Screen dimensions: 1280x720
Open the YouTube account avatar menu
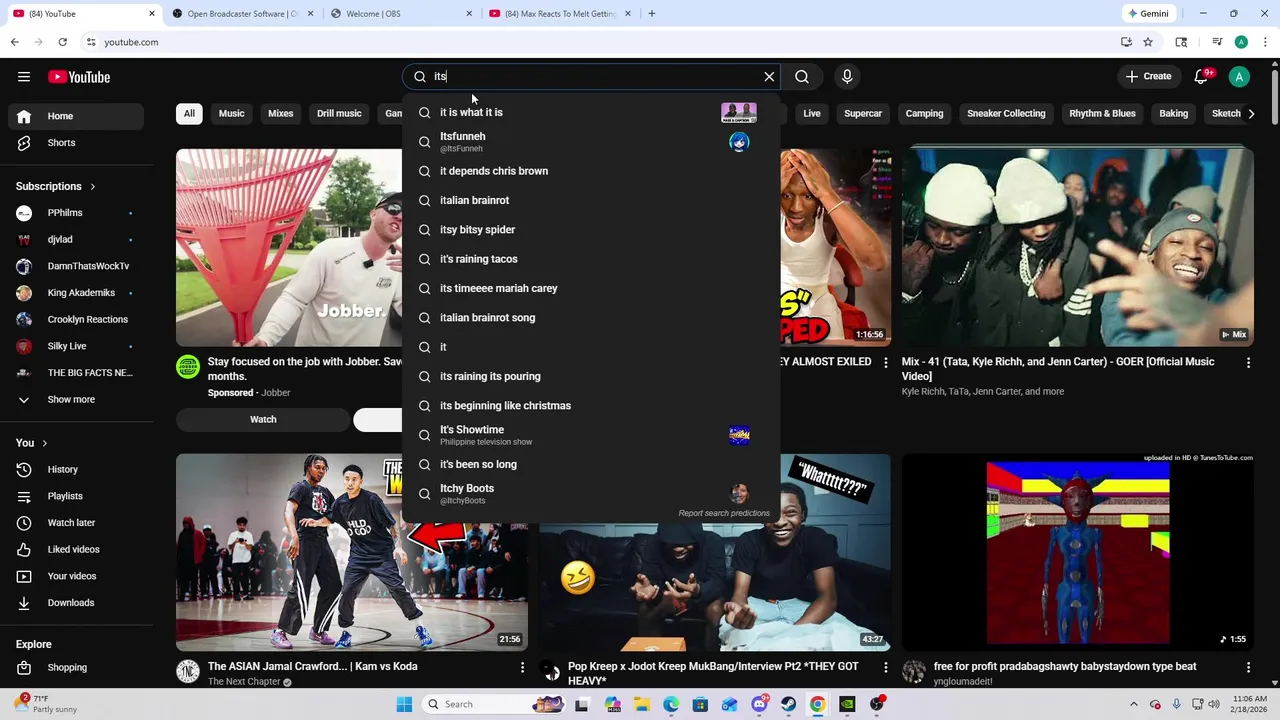pyautogui.click(x=1239, y=77)
